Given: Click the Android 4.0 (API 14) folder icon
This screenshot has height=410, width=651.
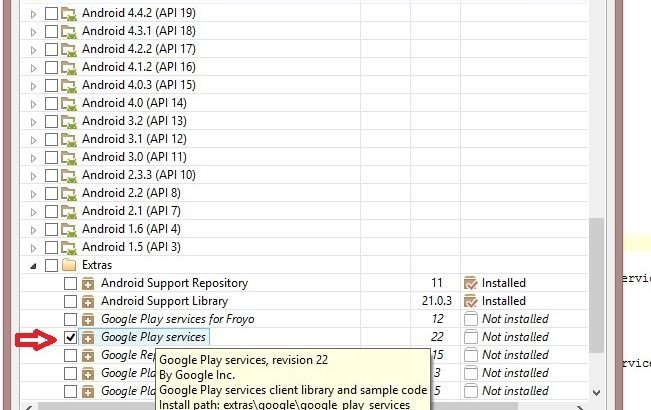Looking at the screenshot, I should (x=70, y=103).
